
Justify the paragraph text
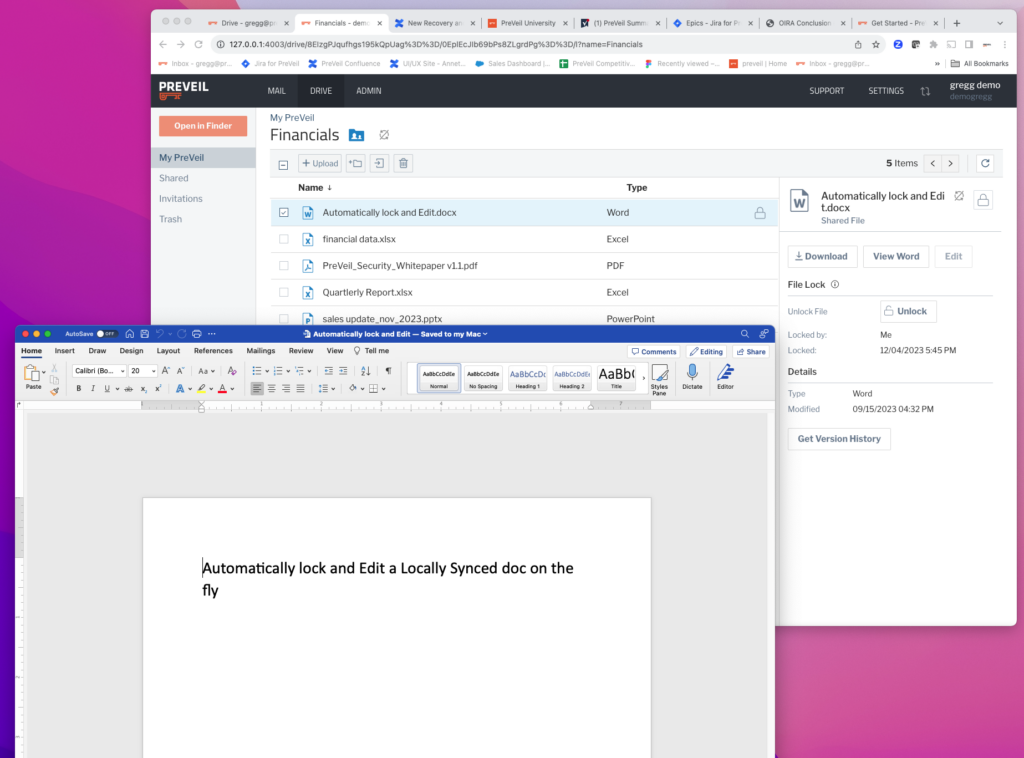[x=300, y=388]
